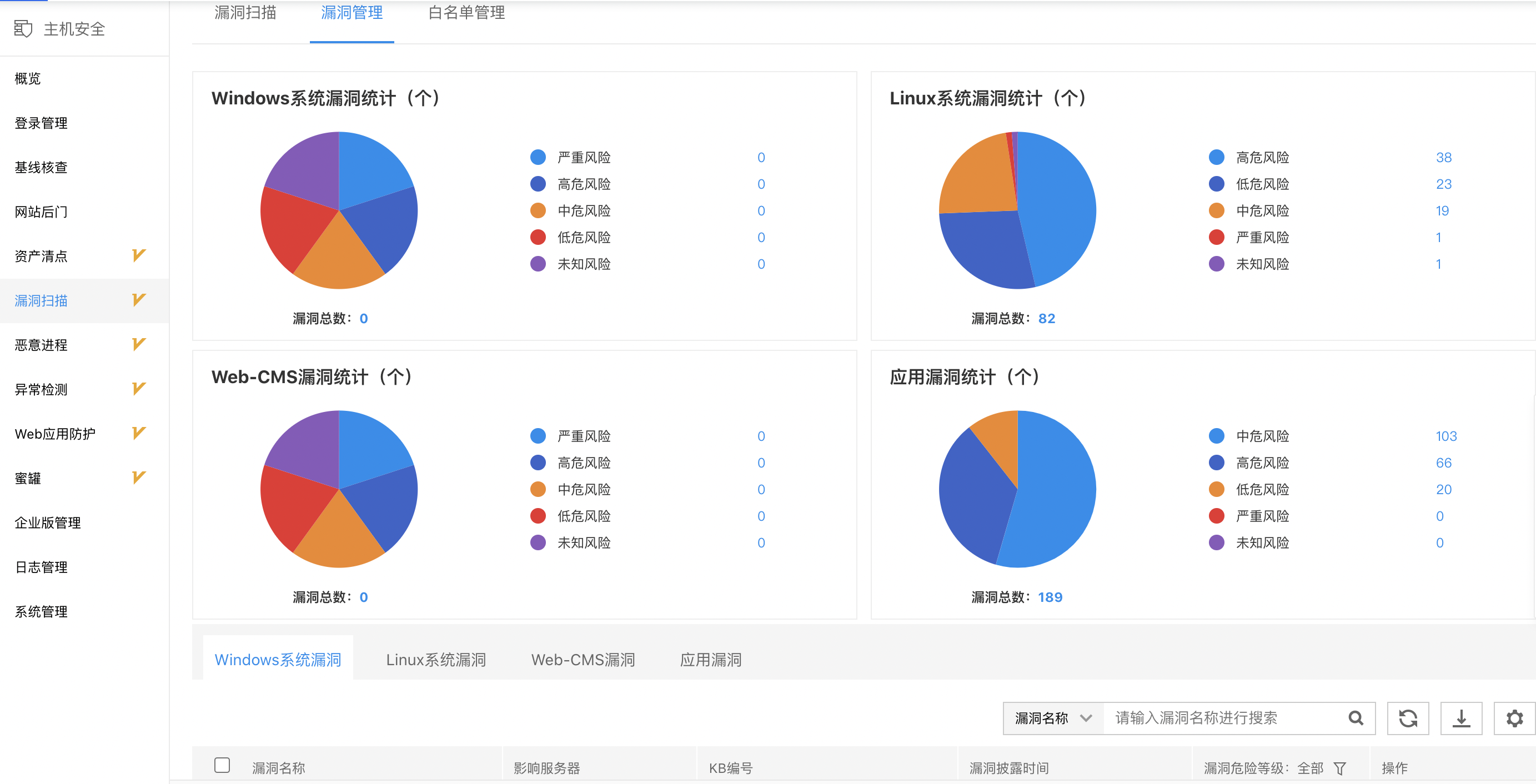Open 基线核查 in the sidebar
Screen dimensions: 1536x784
tap(84, 167)
